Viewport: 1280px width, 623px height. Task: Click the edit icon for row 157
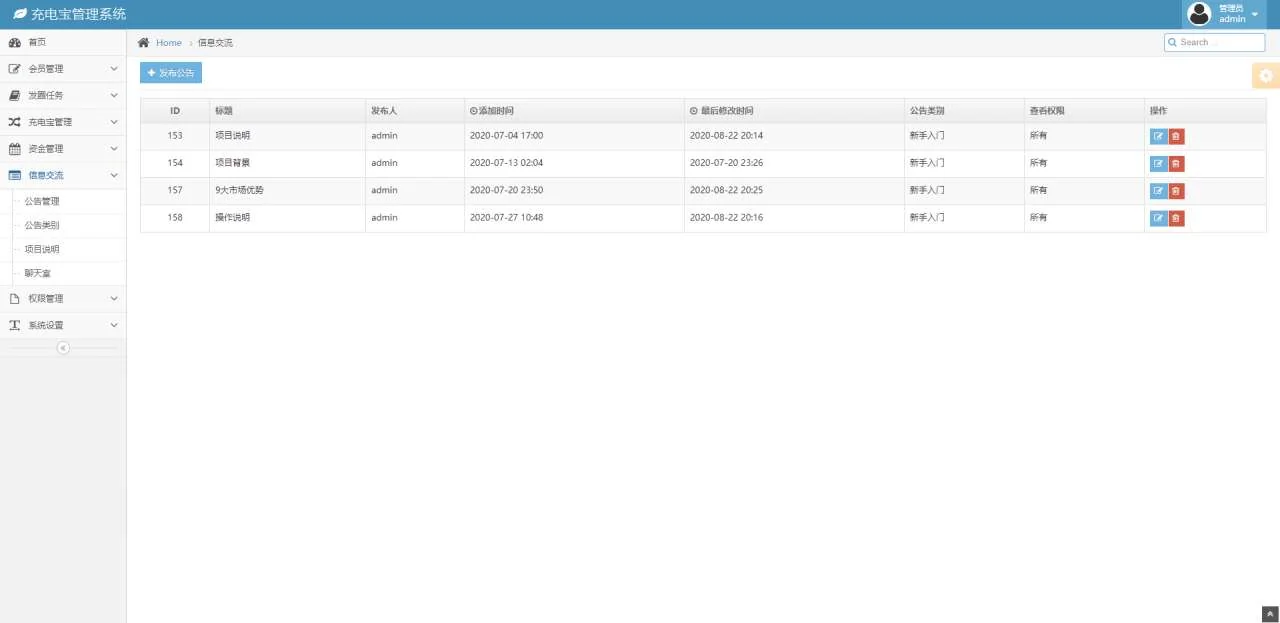1158,191
